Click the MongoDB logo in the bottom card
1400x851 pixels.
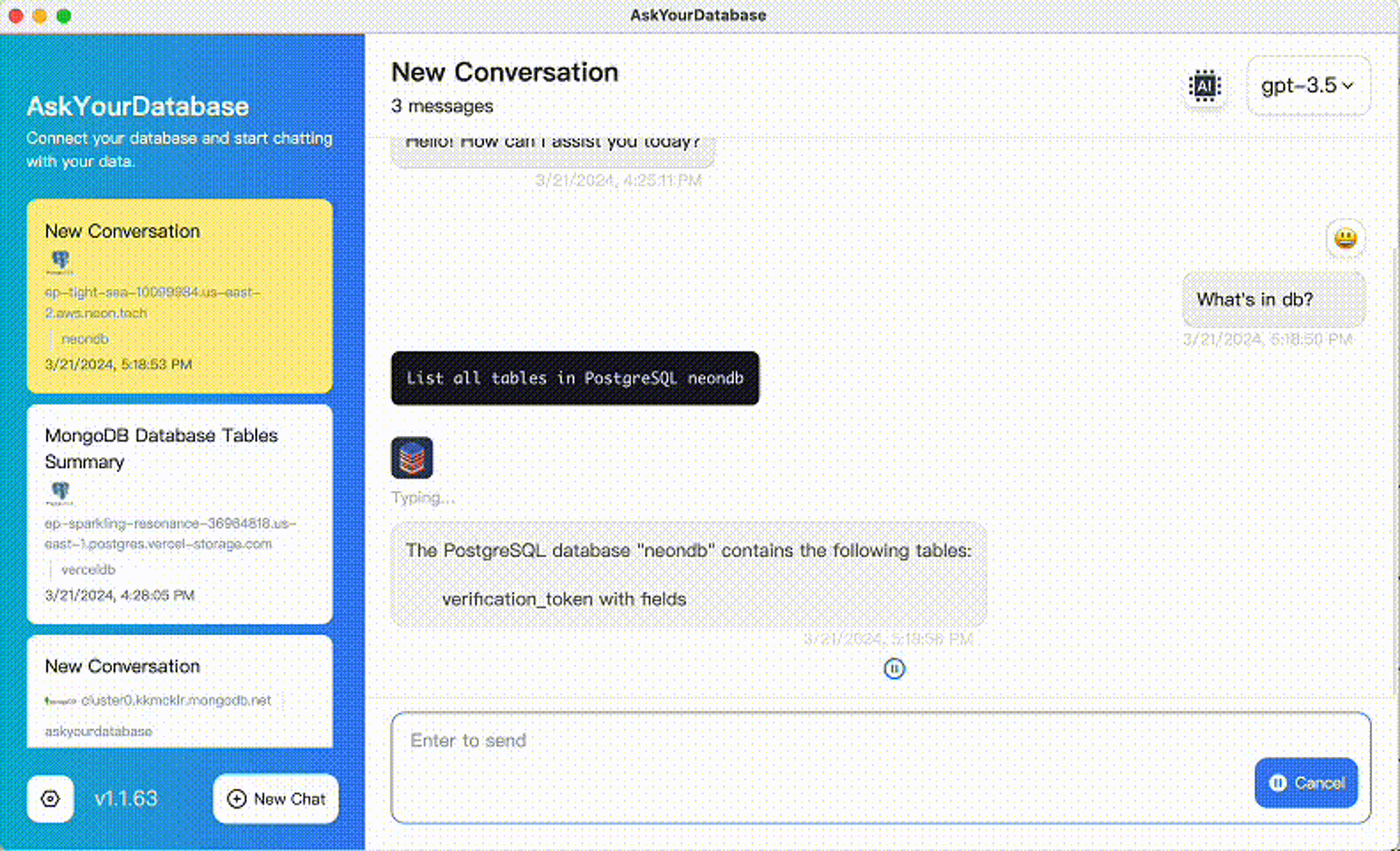(x=60, y=701)
